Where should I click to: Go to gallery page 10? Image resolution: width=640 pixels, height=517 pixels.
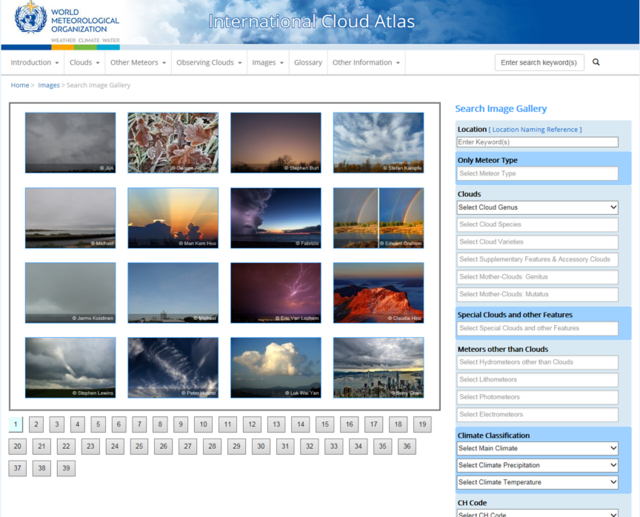[203, 424]
